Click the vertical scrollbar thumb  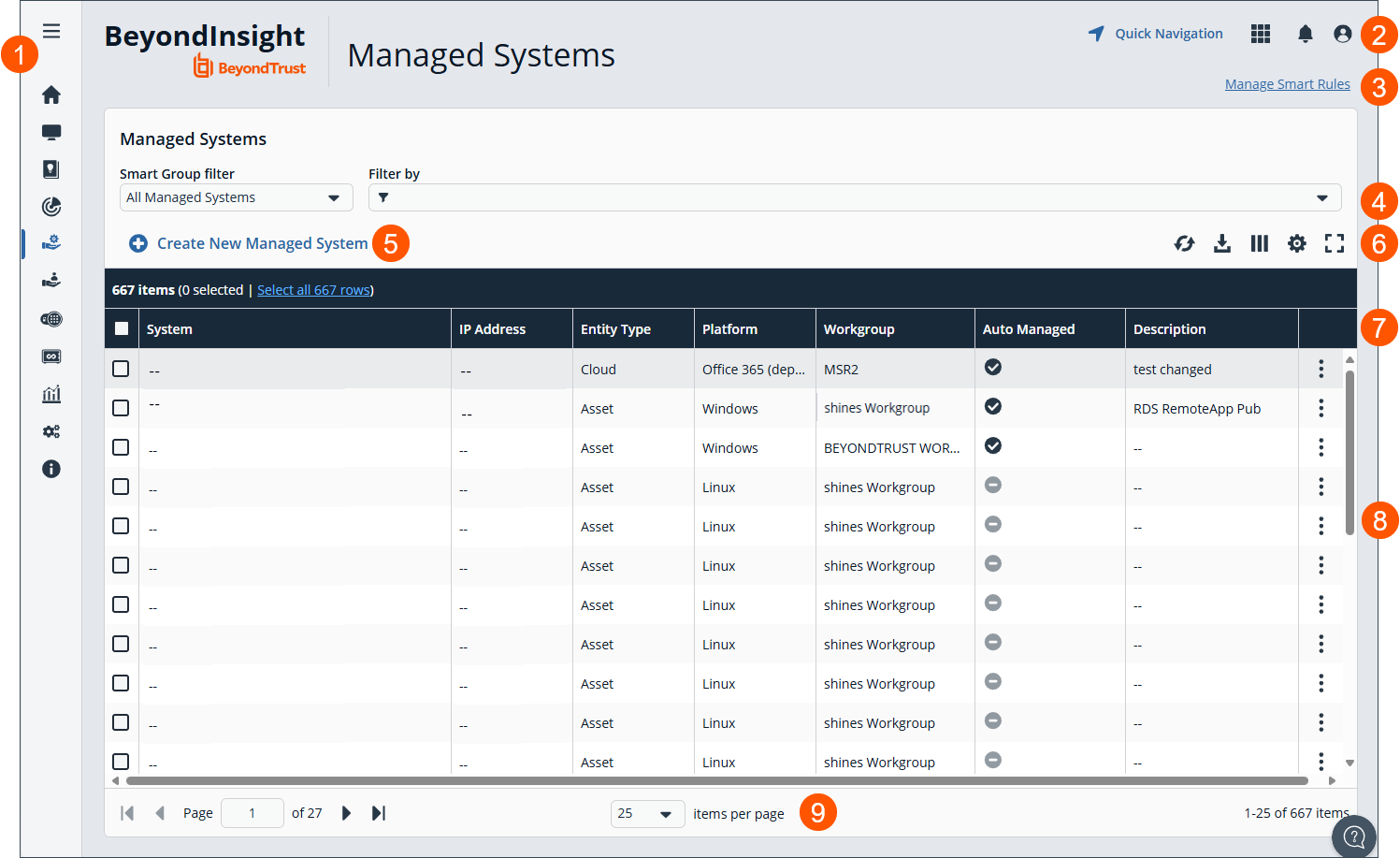tap(1349, 453)
